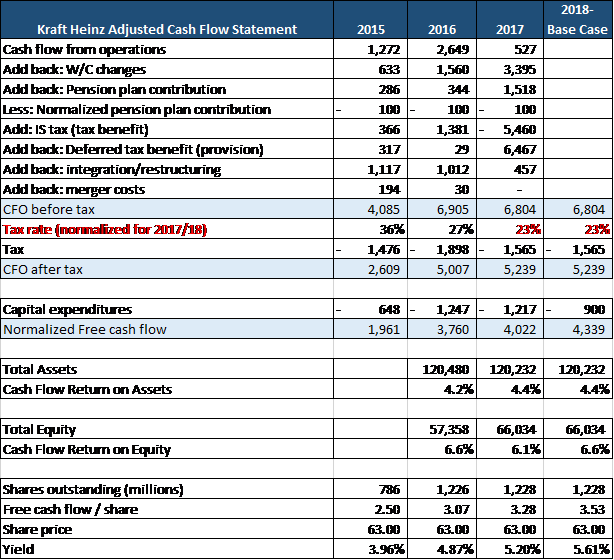Select the 120,480 total assets value
This screenshot has height=560, width=614.
[x=446, y=369]
